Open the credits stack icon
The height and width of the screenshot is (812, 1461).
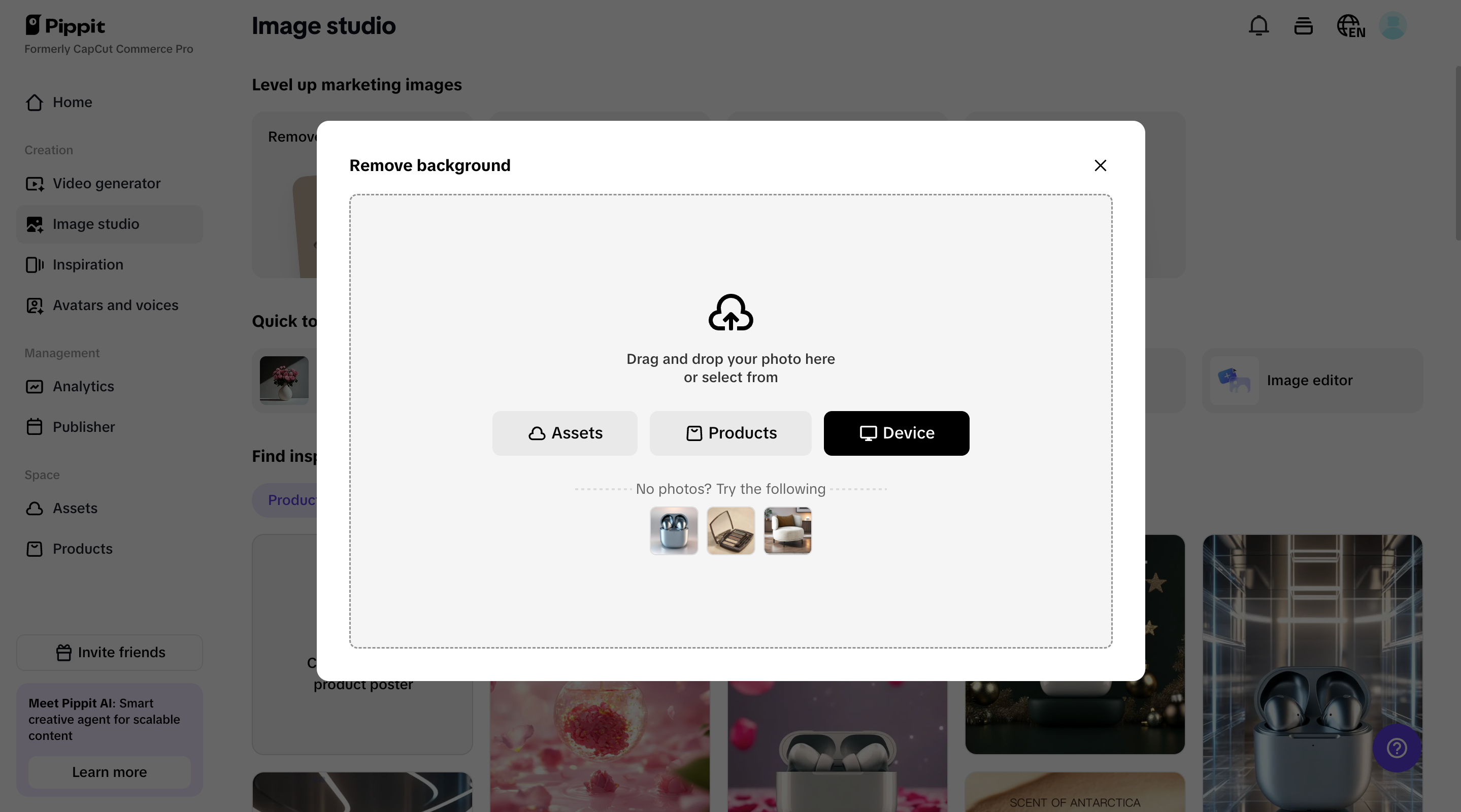point(1303,26)
